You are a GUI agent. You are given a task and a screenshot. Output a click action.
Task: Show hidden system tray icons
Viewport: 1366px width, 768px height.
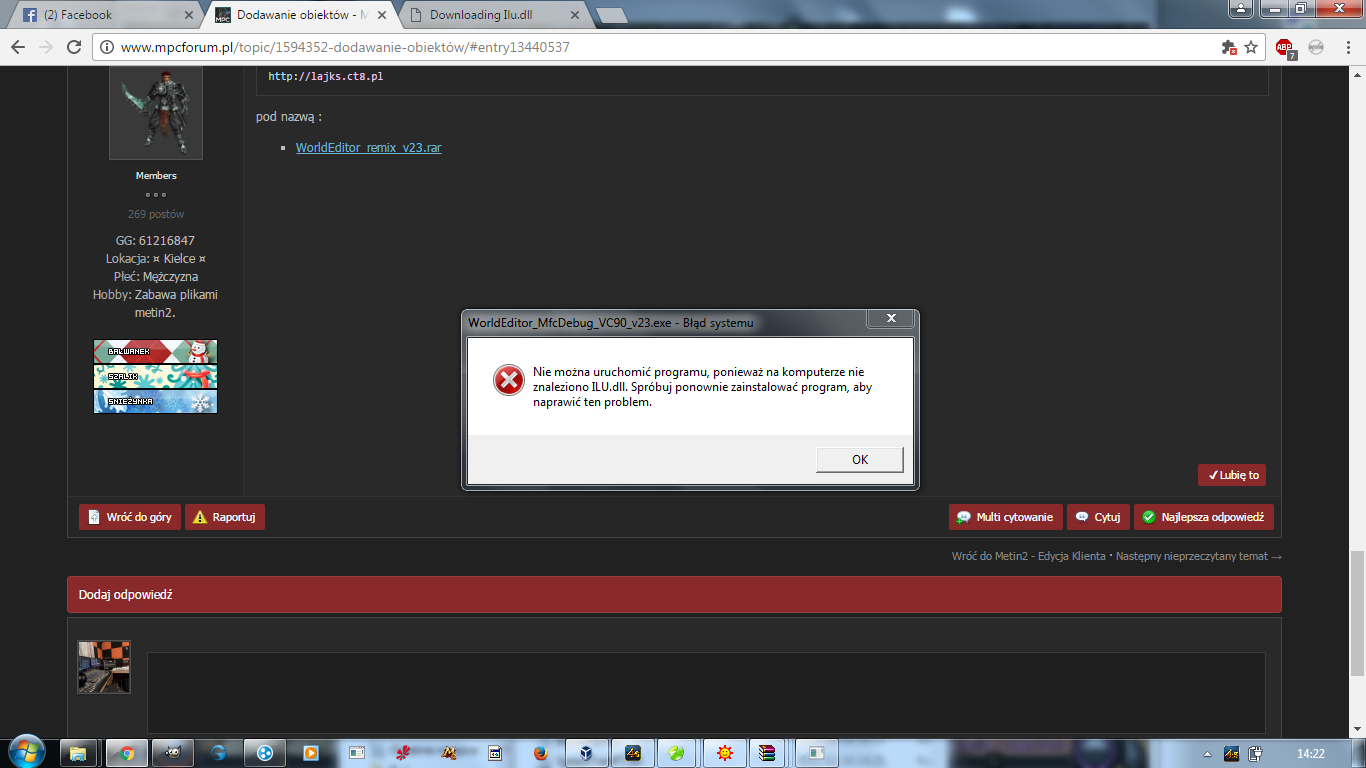tap(1207, 753)
